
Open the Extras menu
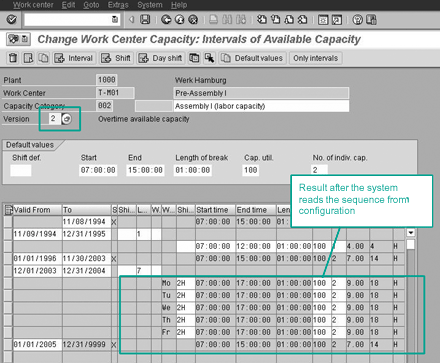click(118, 5)
